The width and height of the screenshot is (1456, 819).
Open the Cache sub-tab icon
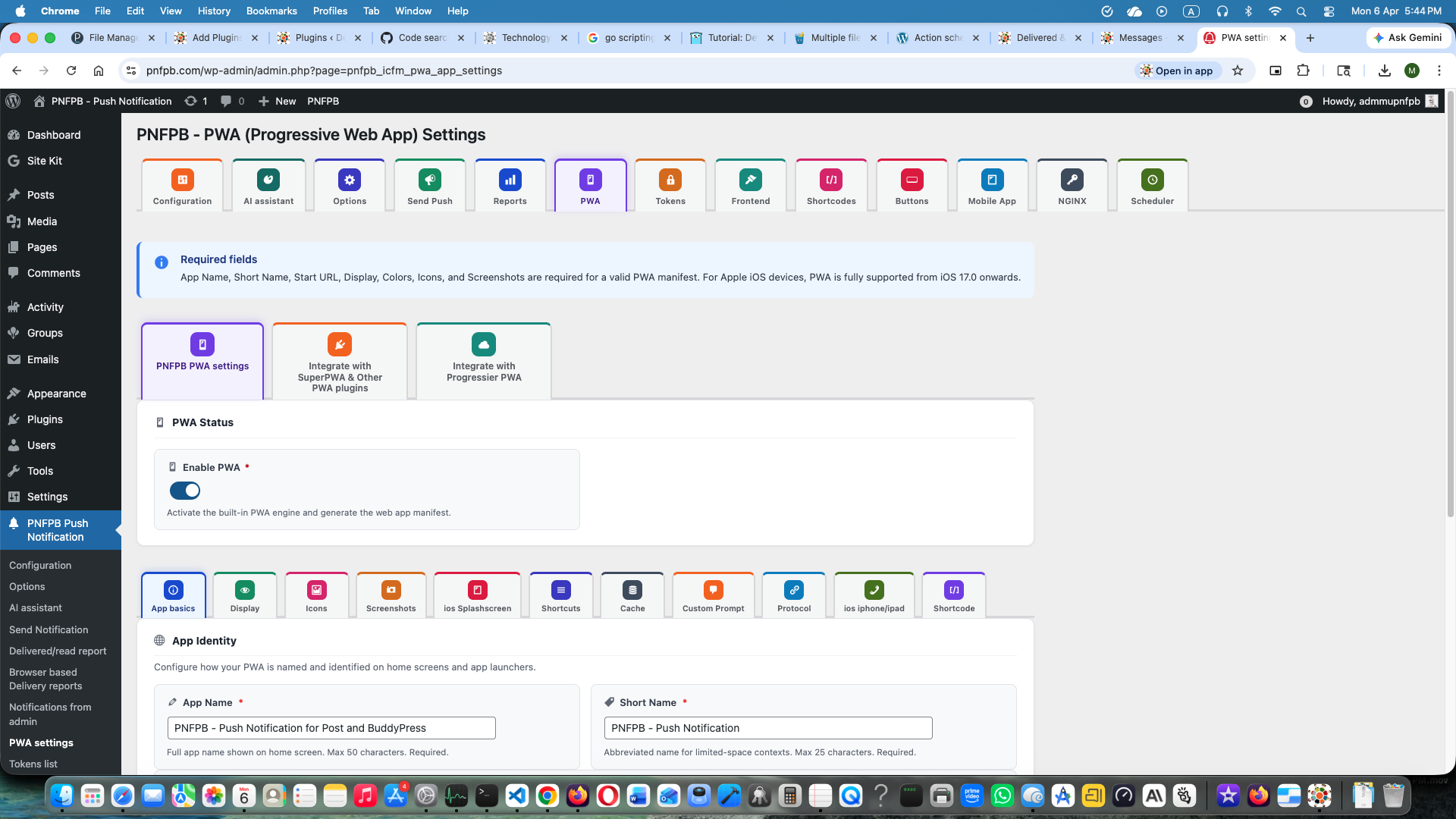coord(632,590)
